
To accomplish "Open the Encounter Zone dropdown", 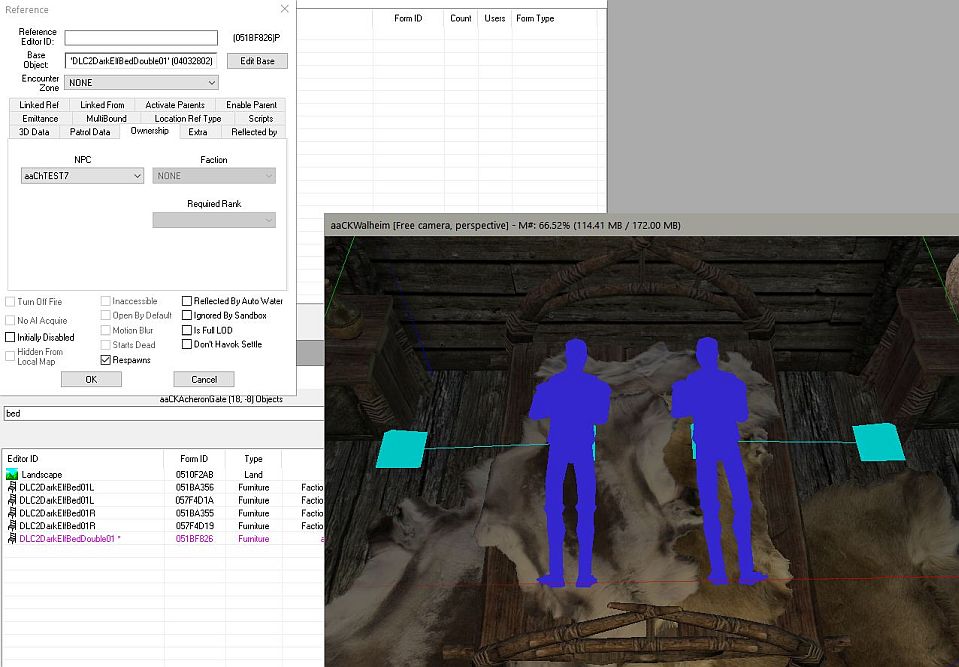I will [x=141, y=83].
